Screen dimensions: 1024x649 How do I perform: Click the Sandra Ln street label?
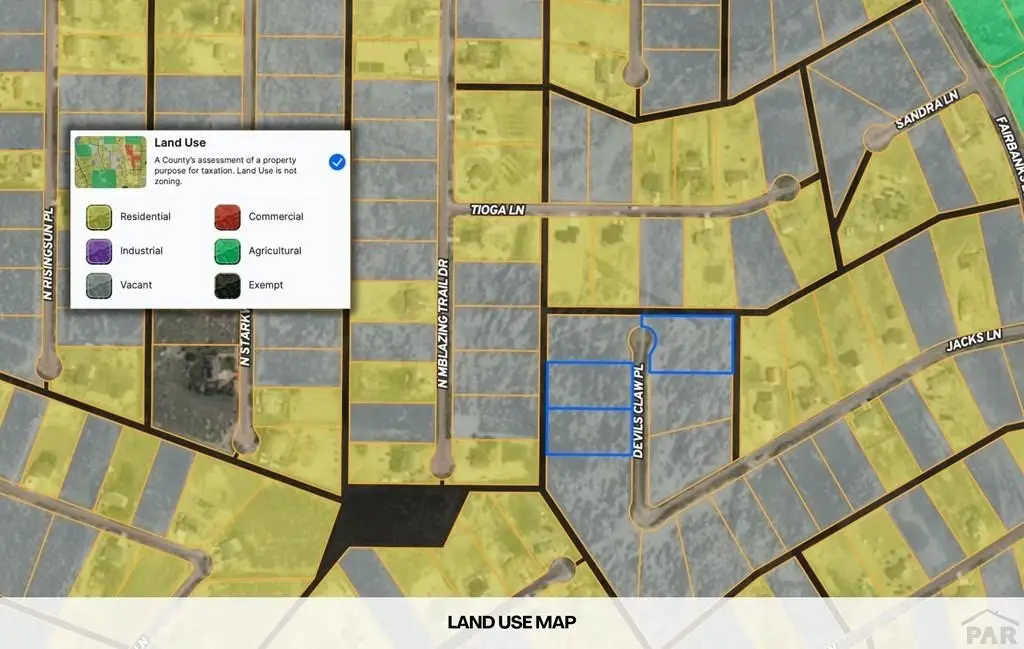click(927, 109)
